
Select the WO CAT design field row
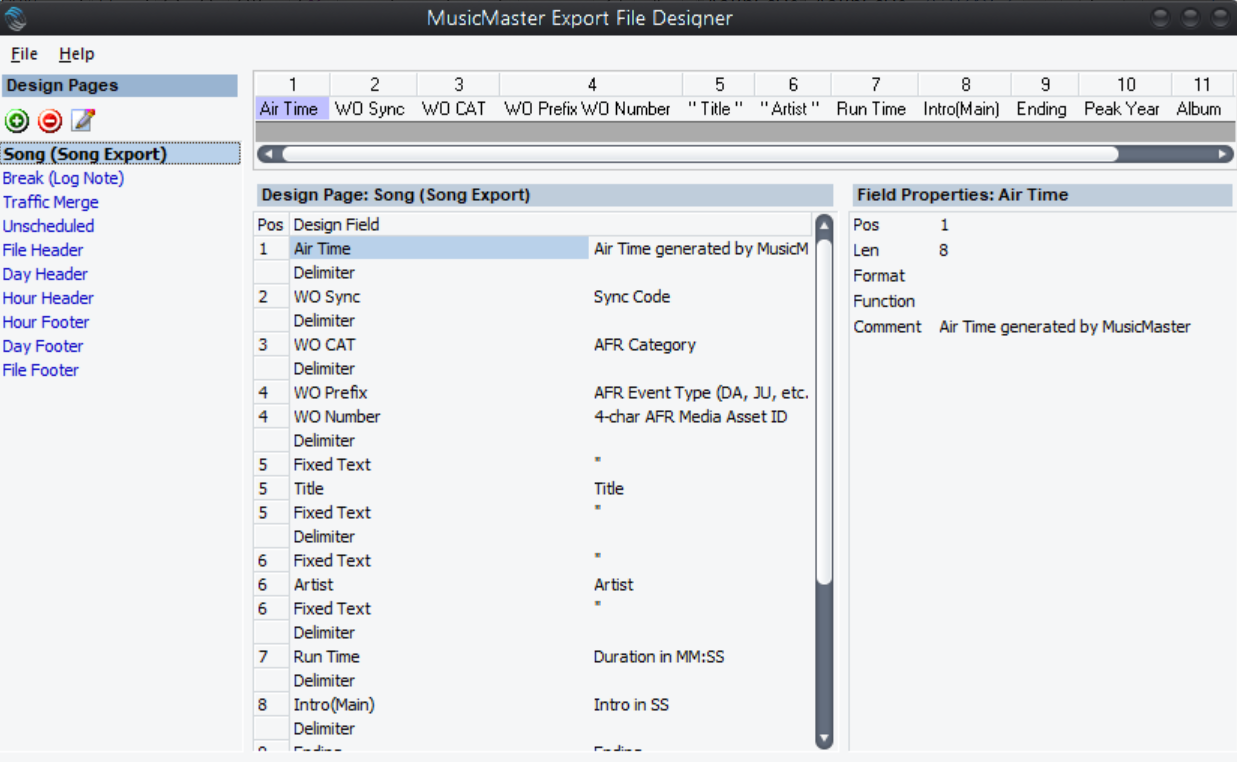533,345
